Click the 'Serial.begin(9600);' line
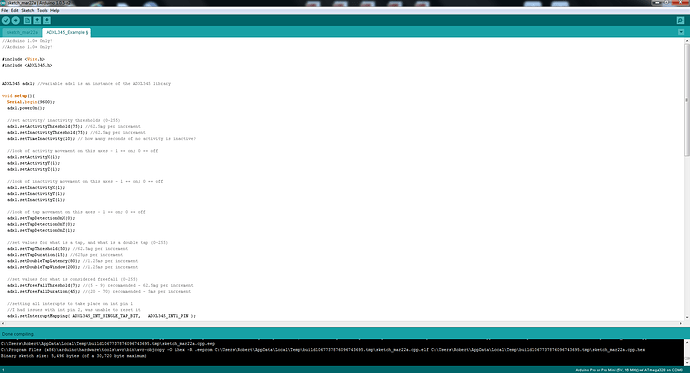 pyautogui.click(x=31, y=102)
